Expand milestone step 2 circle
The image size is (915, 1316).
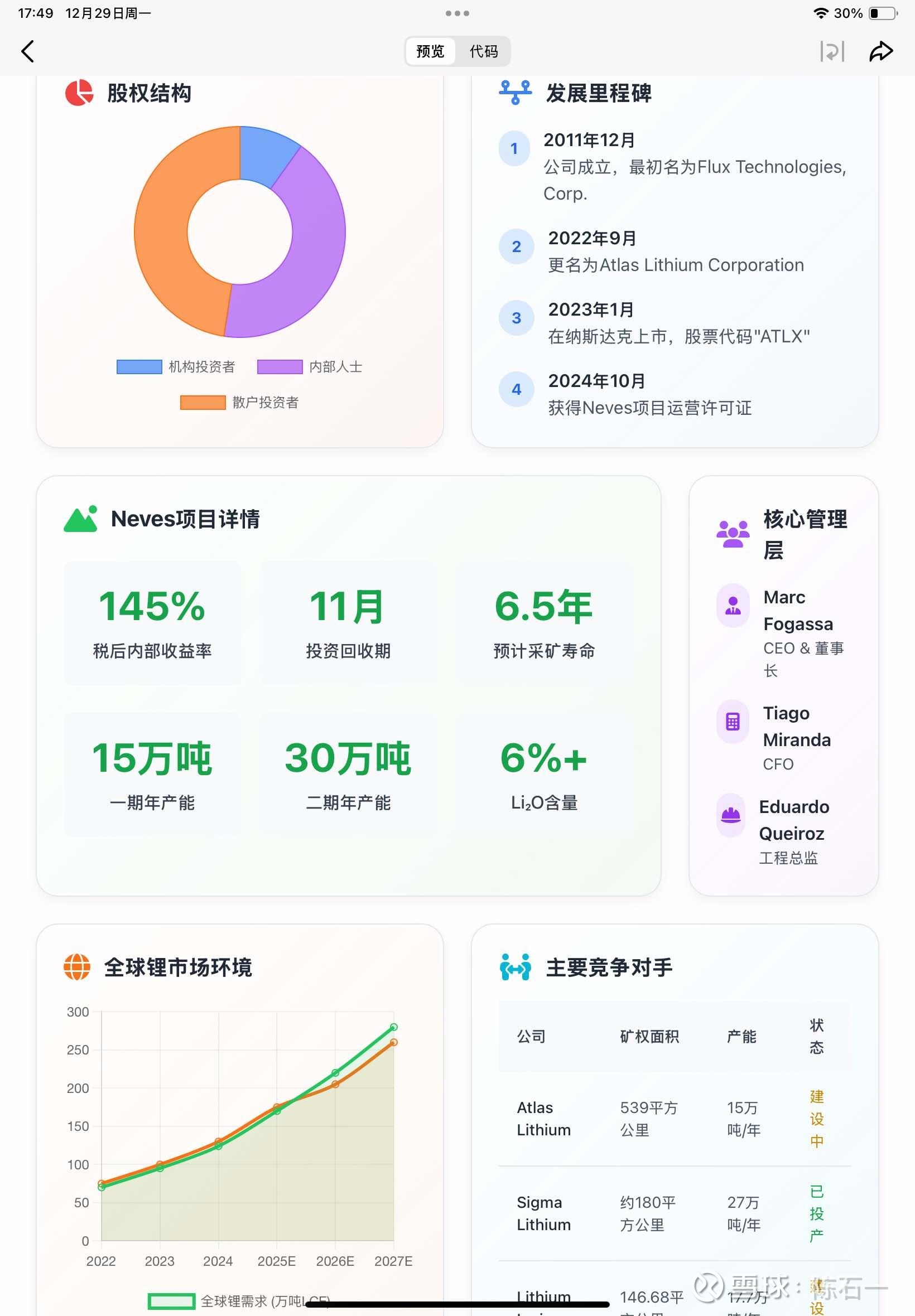516,246
